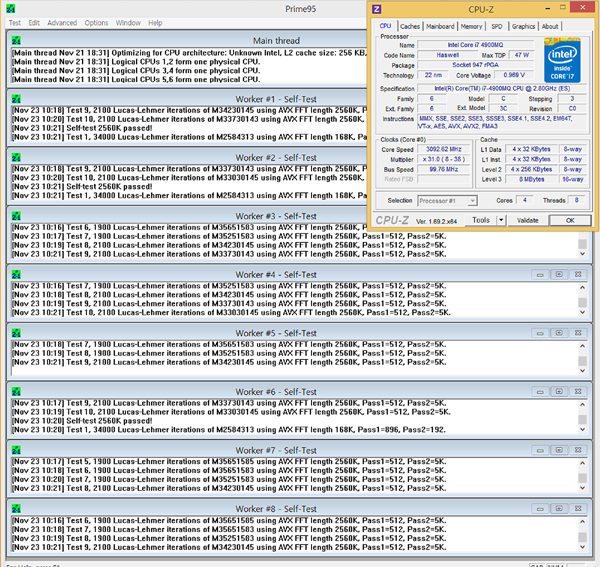Click 'Self-test 2560K passed!' in Worker #1
This screenshot has width=600, height=567.
tap(109, 128)
